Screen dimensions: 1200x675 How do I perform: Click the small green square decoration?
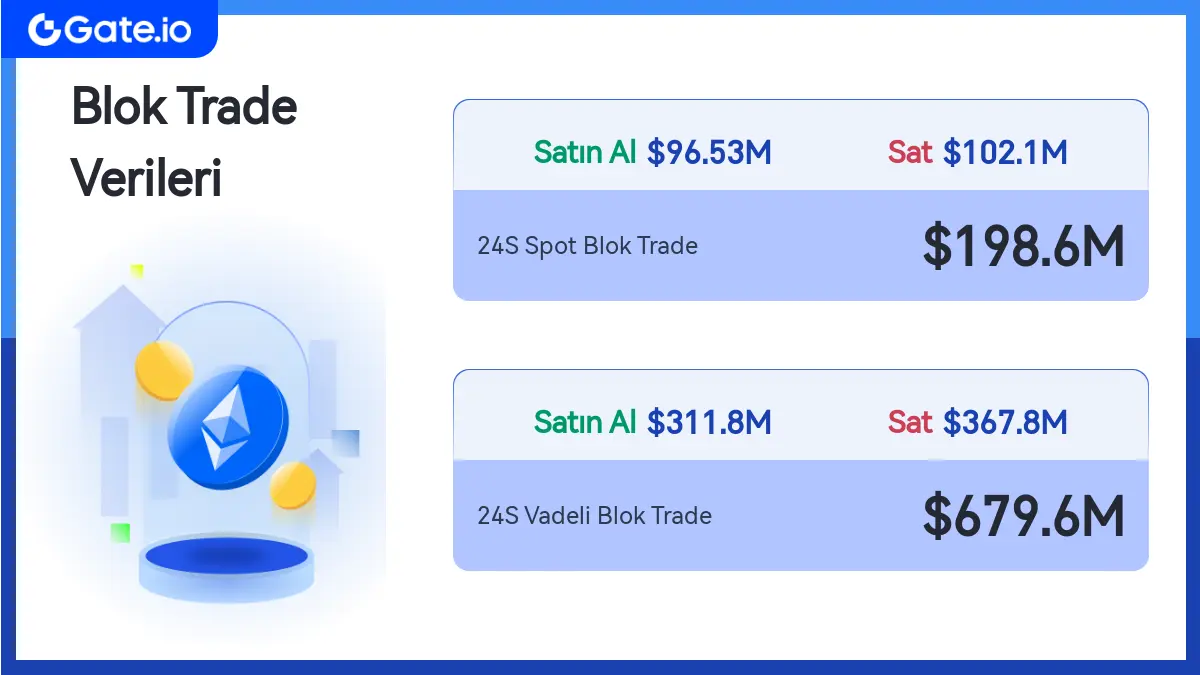click(120, 532)
